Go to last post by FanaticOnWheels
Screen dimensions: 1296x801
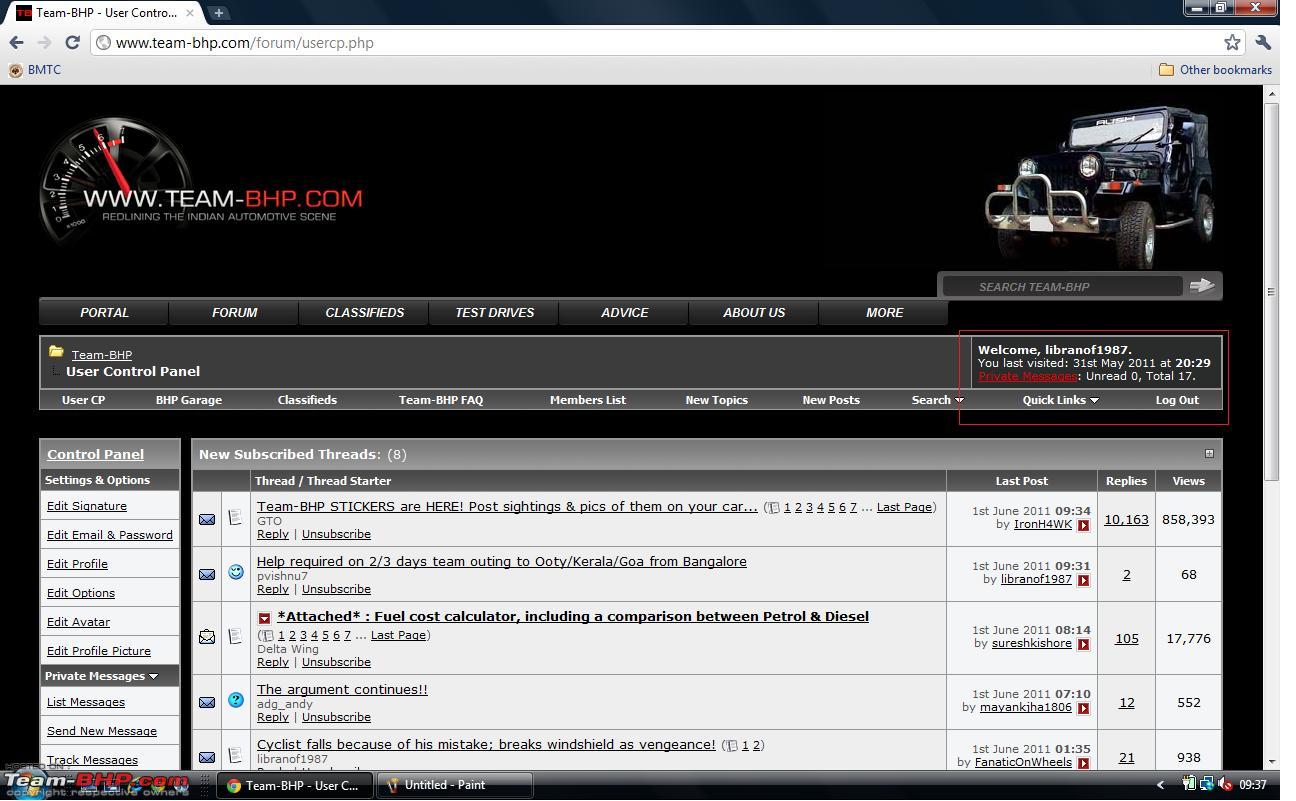tap(1083, 763)
